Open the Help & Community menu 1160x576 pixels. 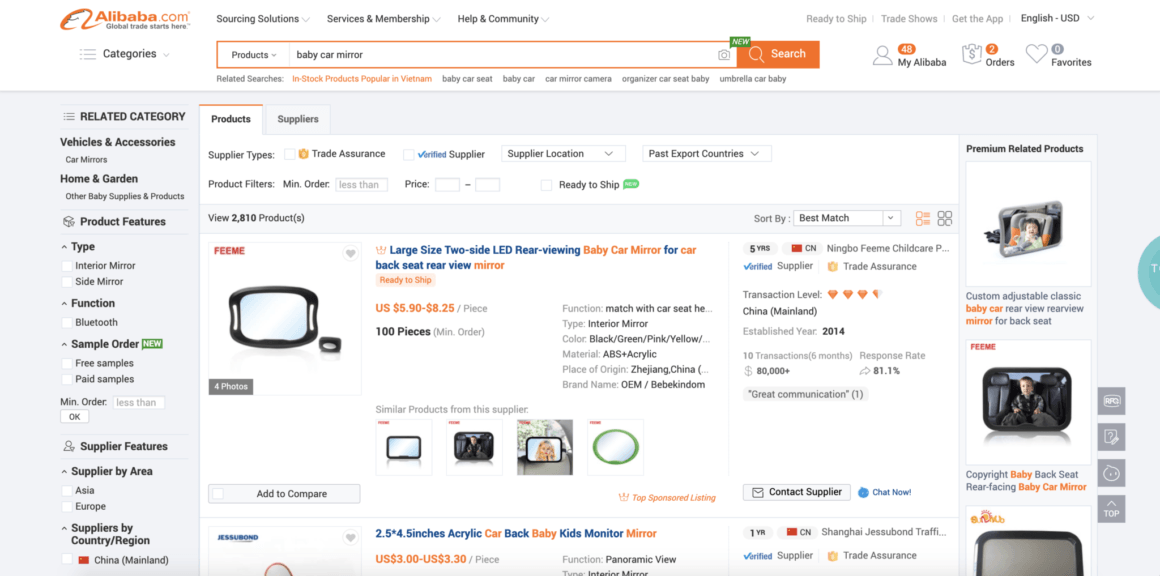[503, 18]
